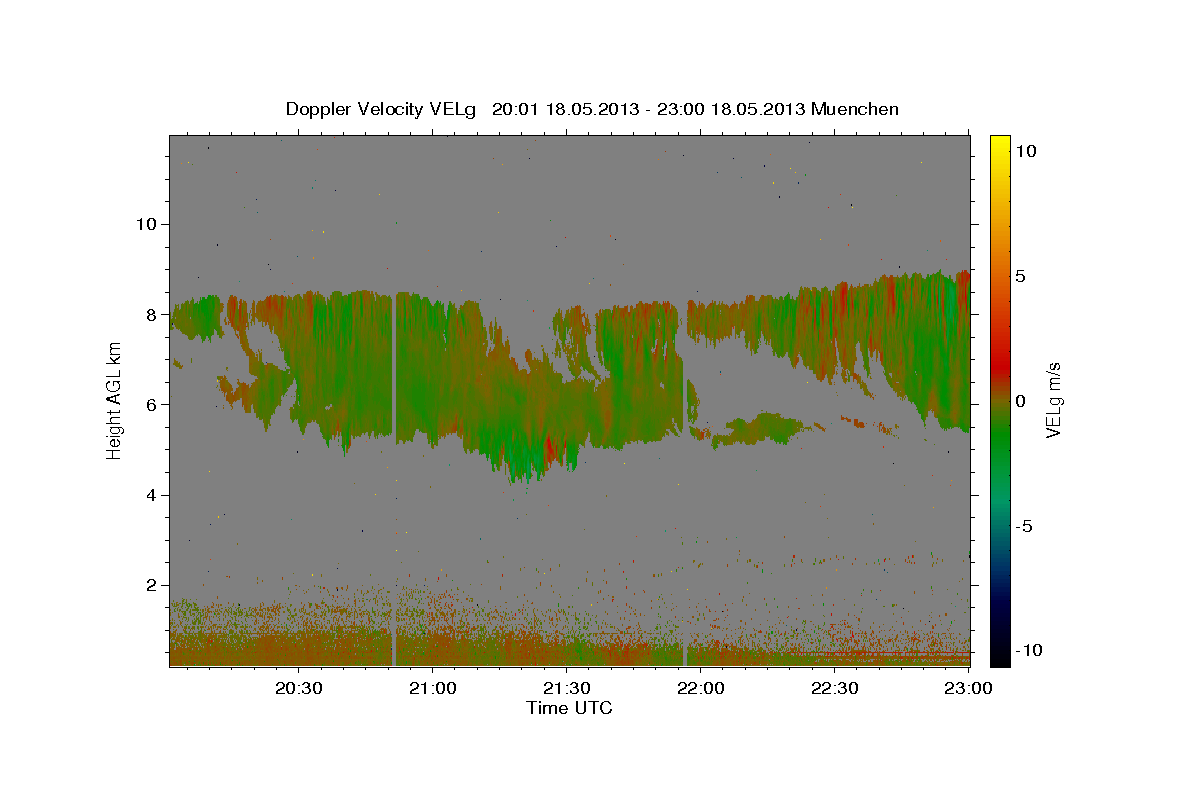Click the height axis label 2
The width and height of the screenshot is (1200, 800).
click(153, 585)
